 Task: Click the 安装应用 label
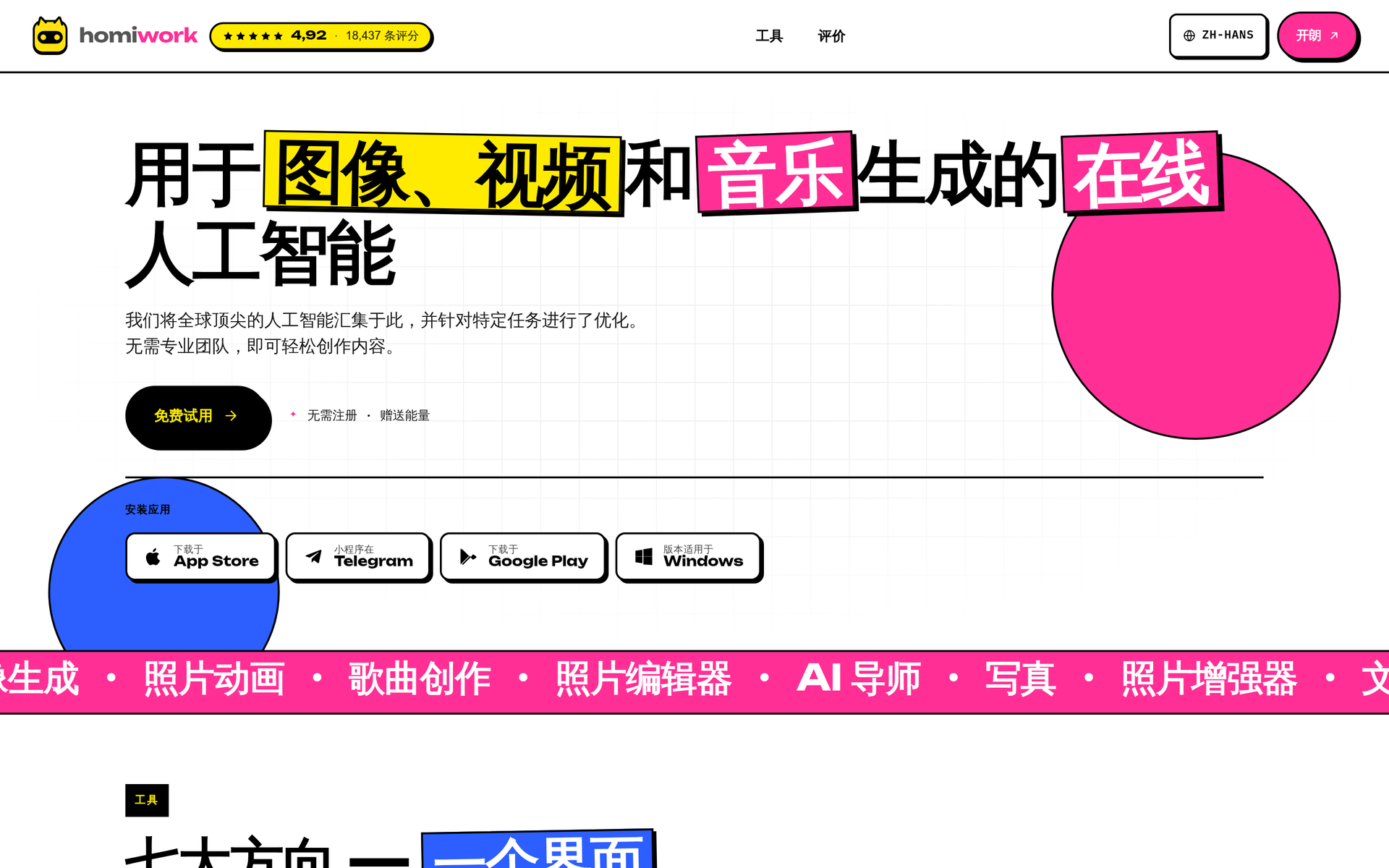tap(148, 509)
